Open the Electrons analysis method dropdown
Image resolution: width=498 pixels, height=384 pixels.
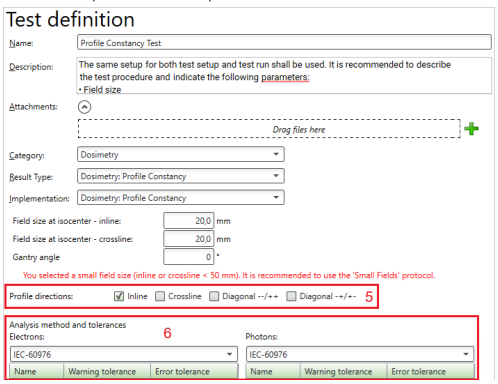[124, 354]
